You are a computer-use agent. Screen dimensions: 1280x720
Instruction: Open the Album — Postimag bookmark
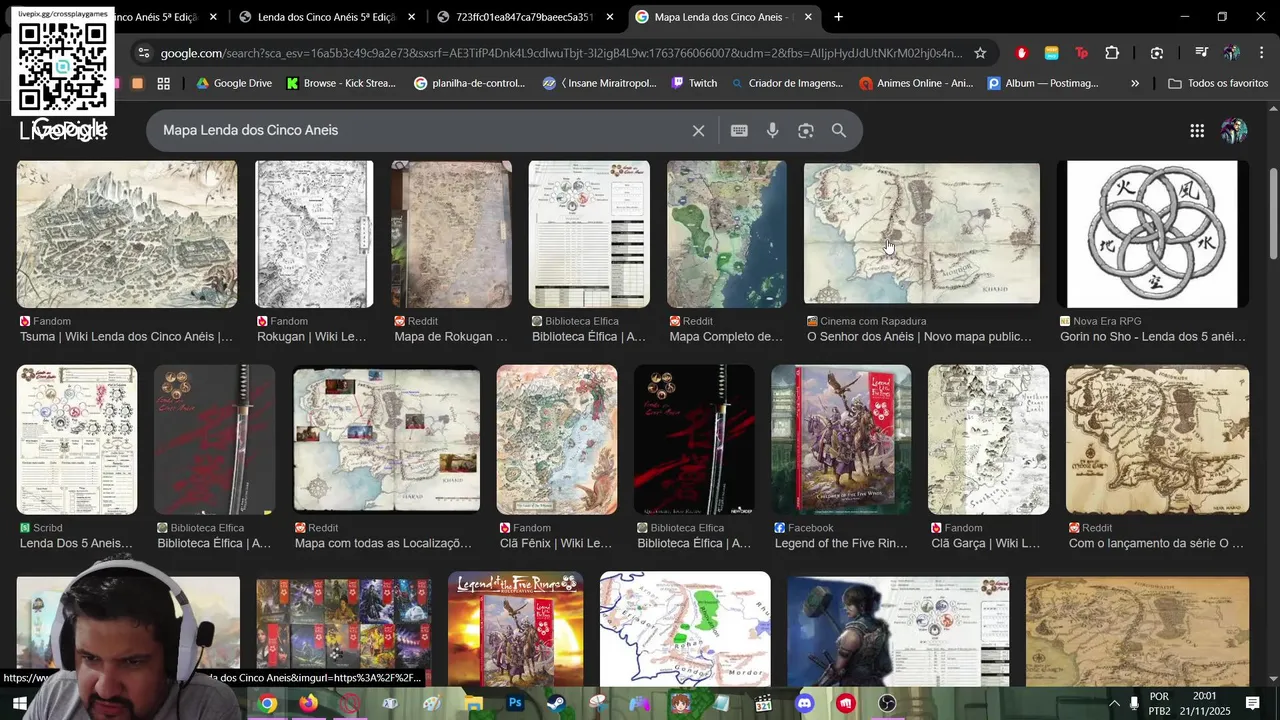click(1043, 83)
